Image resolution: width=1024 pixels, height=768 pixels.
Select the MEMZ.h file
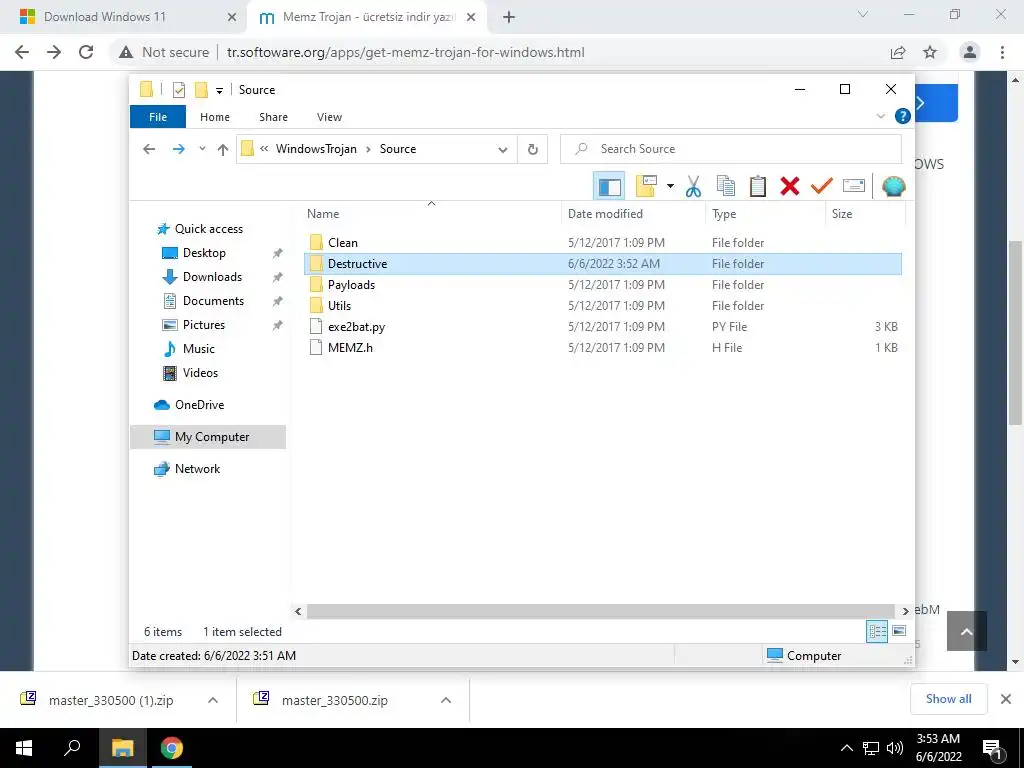pyautogui.click(x=603, y=347)
